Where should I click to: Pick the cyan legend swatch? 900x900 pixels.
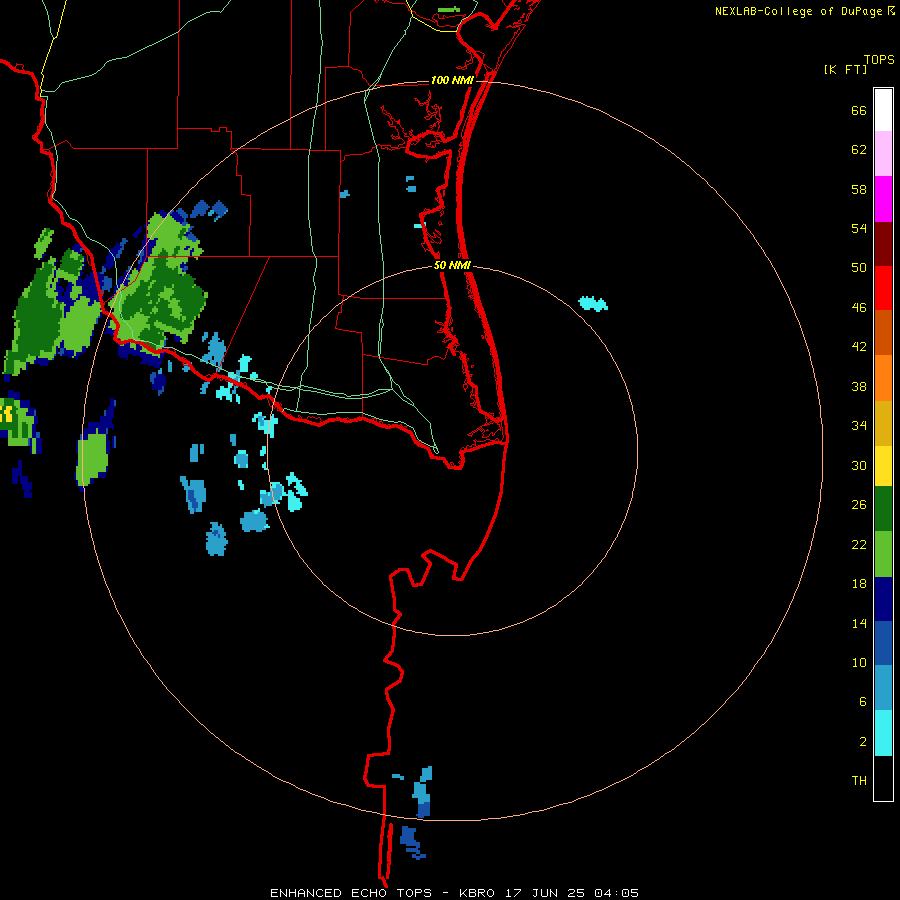pyautogui.click(x=883, y=733)
